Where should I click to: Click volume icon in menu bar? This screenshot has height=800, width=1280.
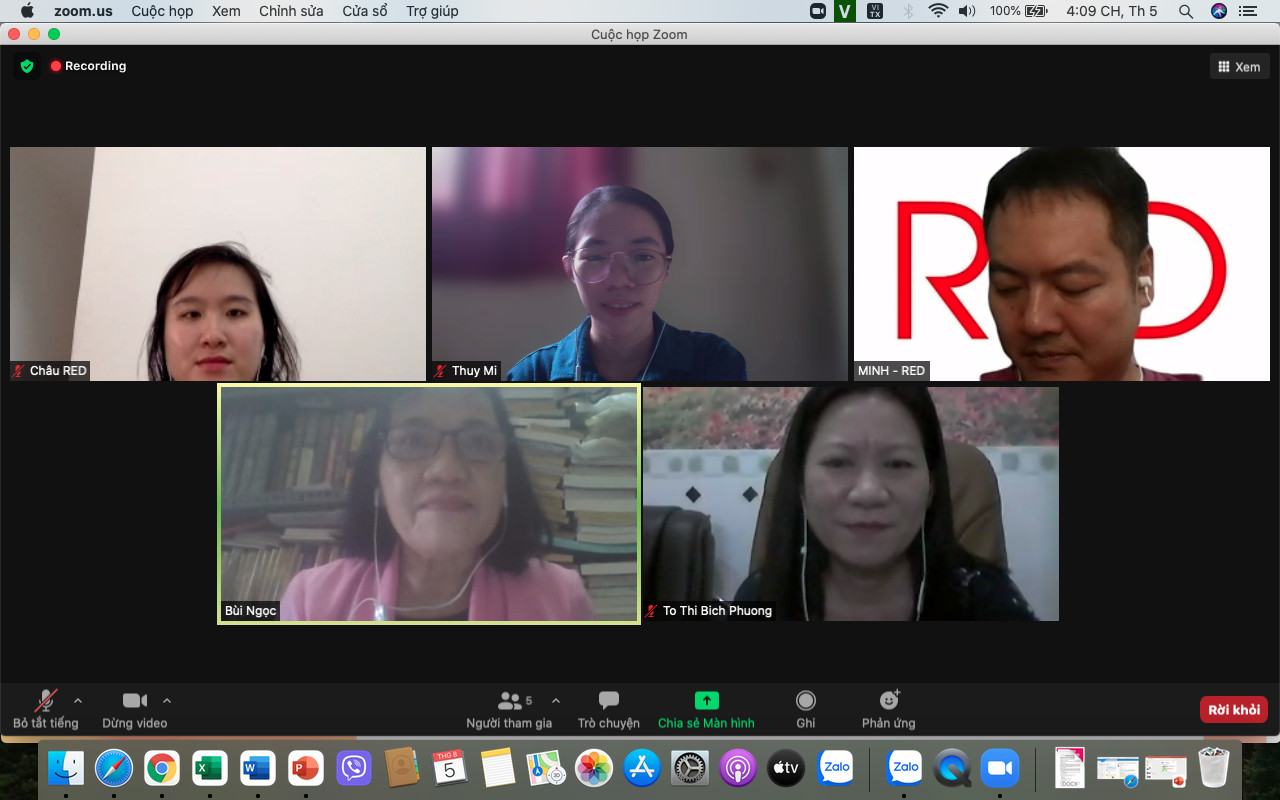click(966, 11)
